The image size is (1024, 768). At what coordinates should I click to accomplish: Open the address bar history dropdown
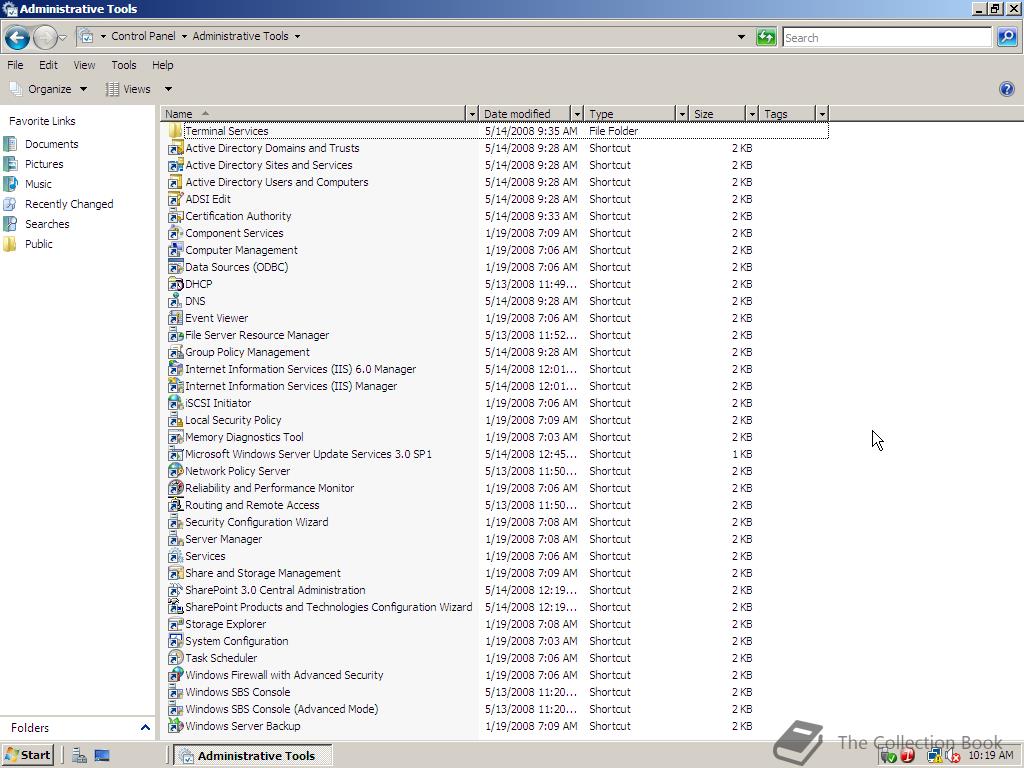pyautogui.click(x=741, y=37)
